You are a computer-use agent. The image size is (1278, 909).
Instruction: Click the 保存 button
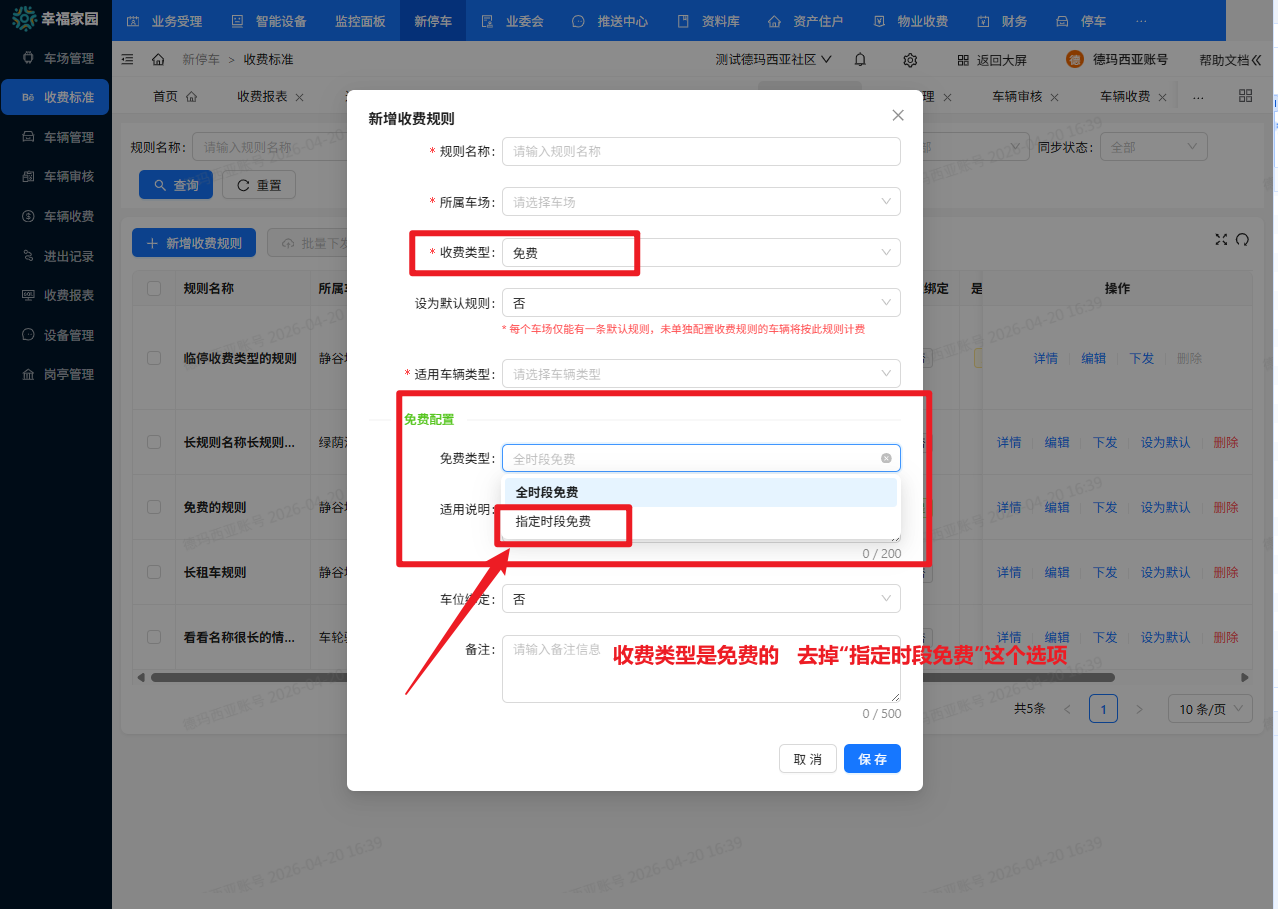(x=872, y=759)
